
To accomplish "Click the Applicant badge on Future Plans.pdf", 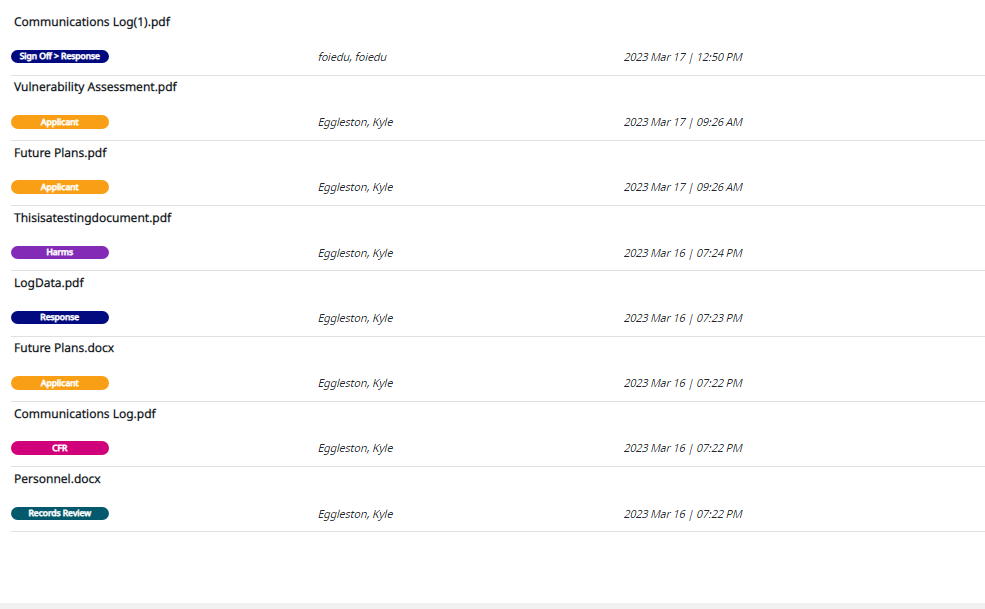I will click(x=60, y=186).
